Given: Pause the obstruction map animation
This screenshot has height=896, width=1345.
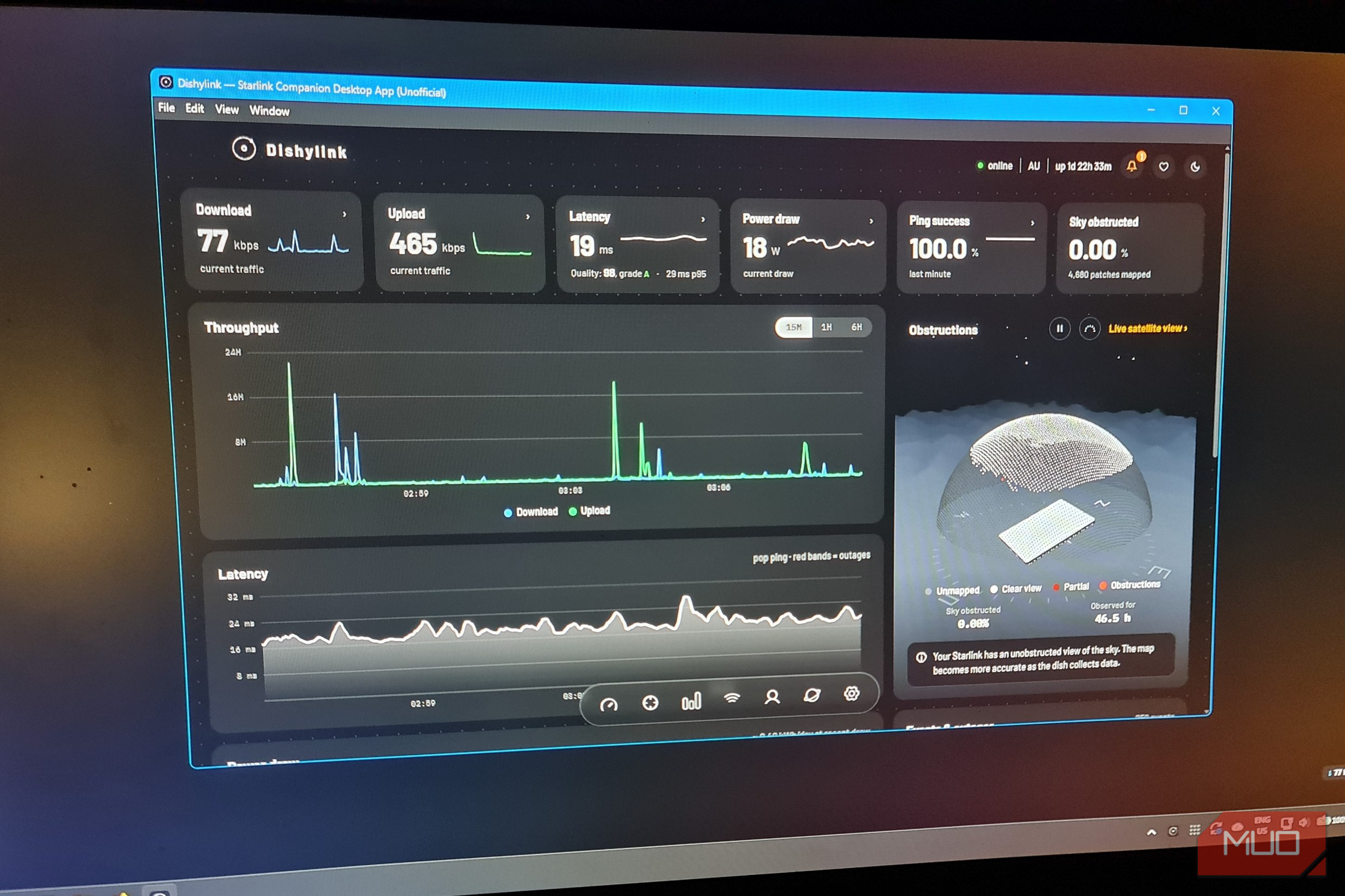Looking at the screenshot, I should pyautogui.click(x=1060, y=329).
